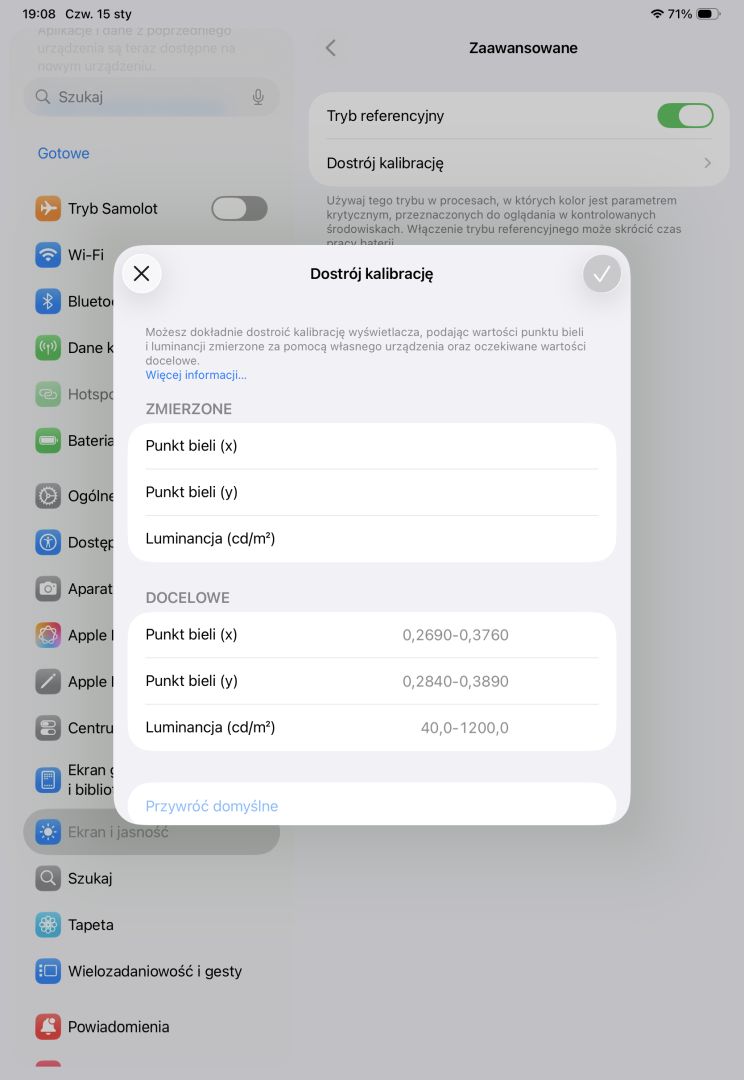Open the Centrum sterowania icon
Viewport: 744px width, 1080px height.
pos(48,728)
